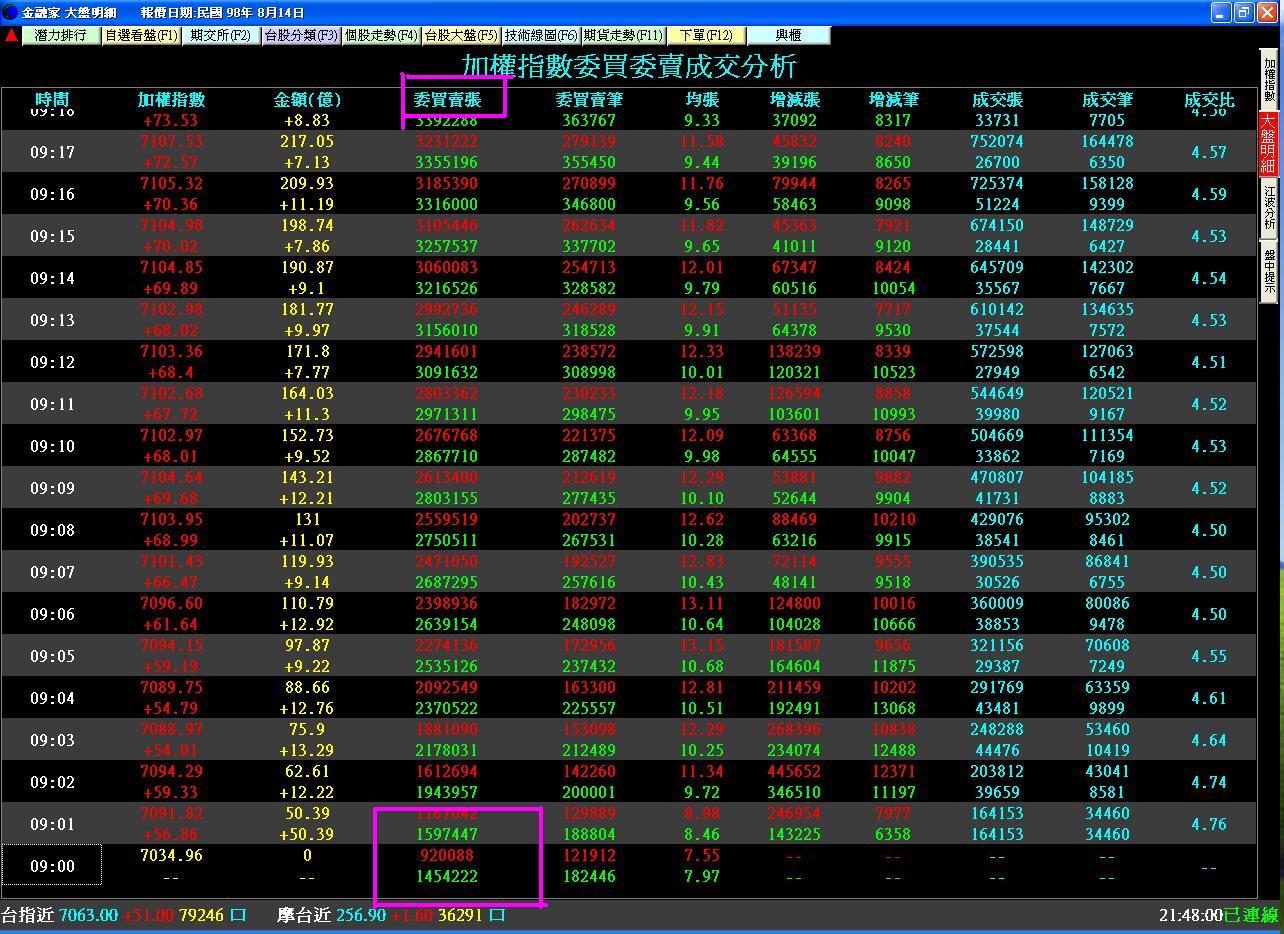Viewport: 1284px width, 934px height.
Task: Open the 江波分析 side tab
Action: (x=1269, y=207)
